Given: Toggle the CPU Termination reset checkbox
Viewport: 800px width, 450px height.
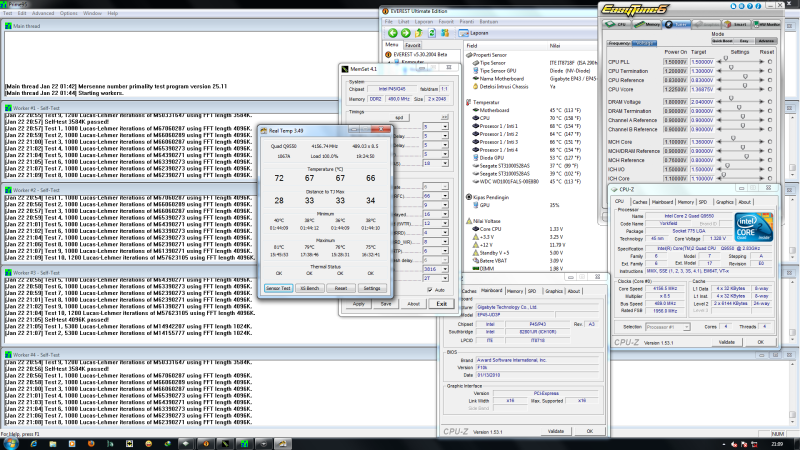Looking at the screenshot, I should pyautogui.click(x=770, y=71).
